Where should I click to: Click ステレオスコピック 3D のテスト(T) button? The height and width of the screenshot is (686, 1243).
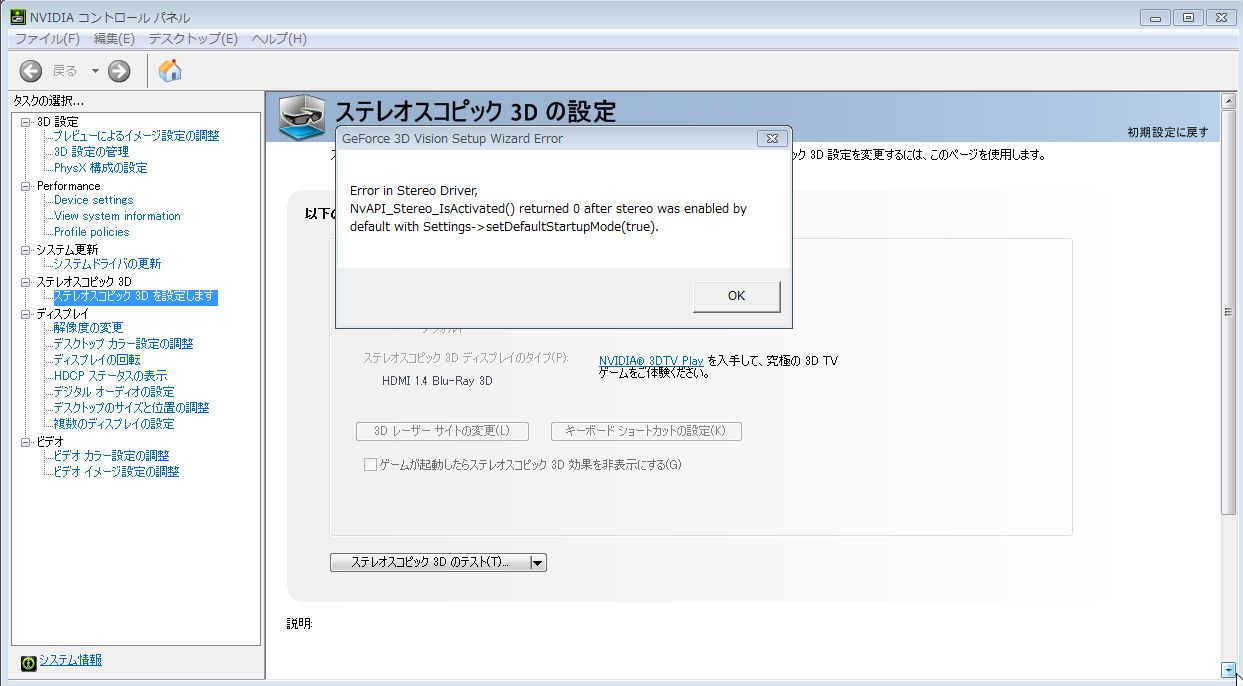pyautogui.click(x=429, y=563)
